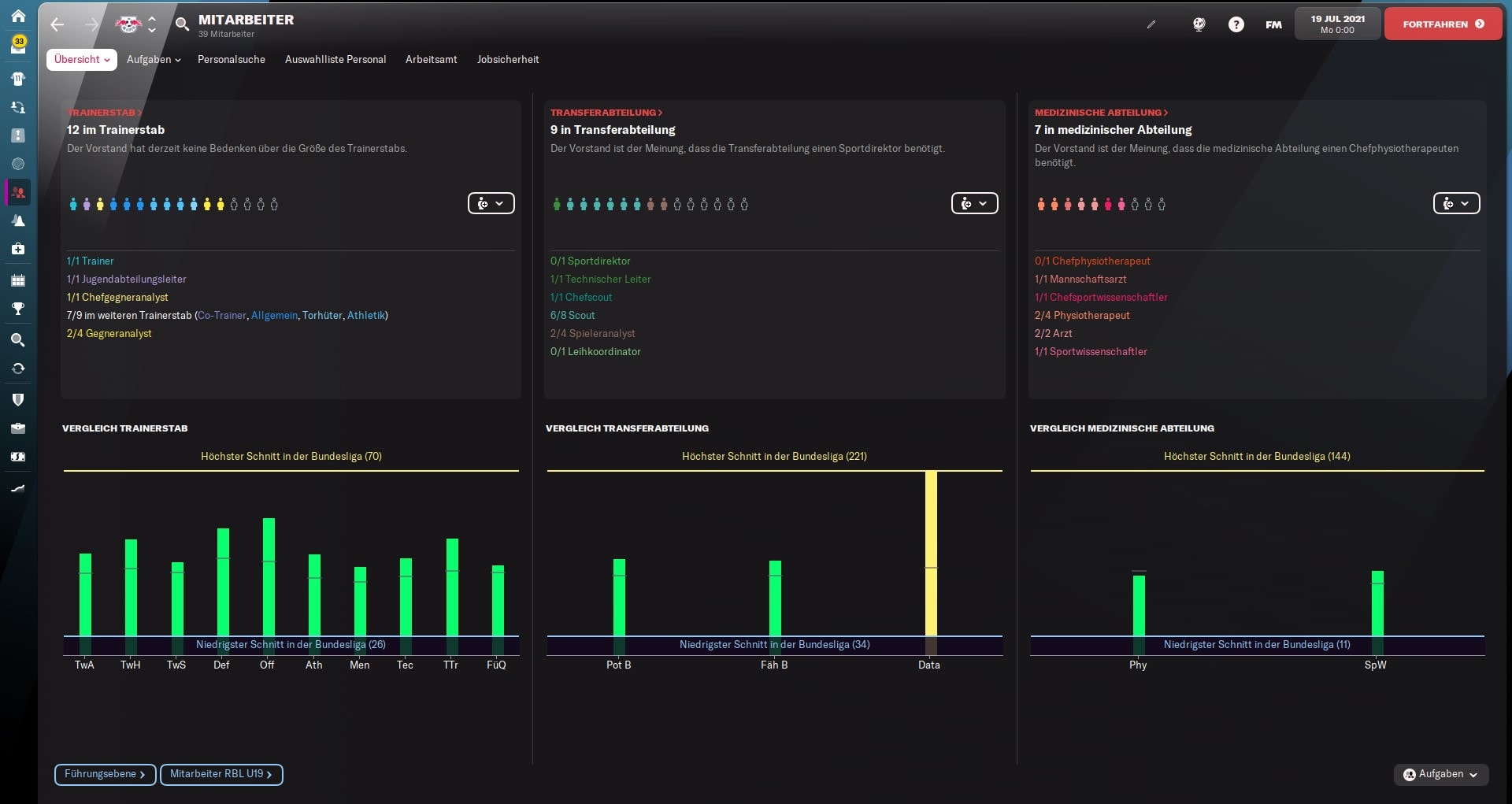Click the Mitarbeiter RBL U19 button

(221, 775)
